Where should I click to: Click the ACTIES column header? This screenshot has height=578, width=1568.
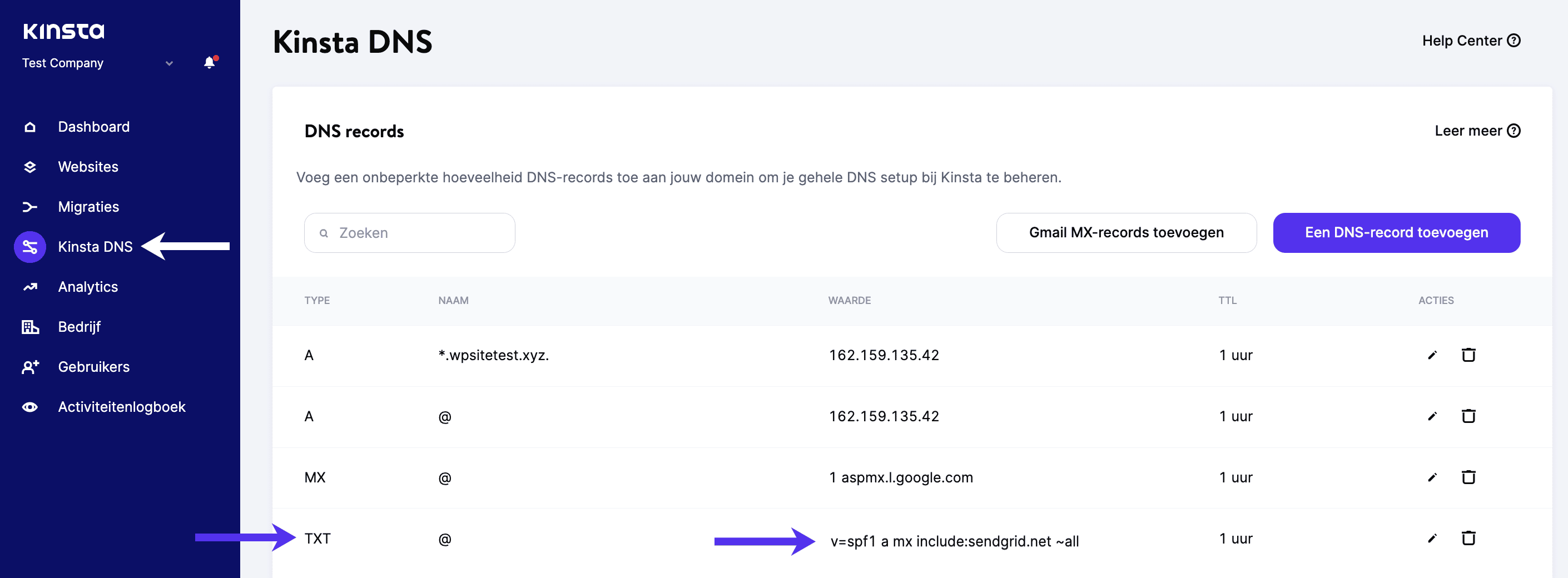pos(1436,301)
